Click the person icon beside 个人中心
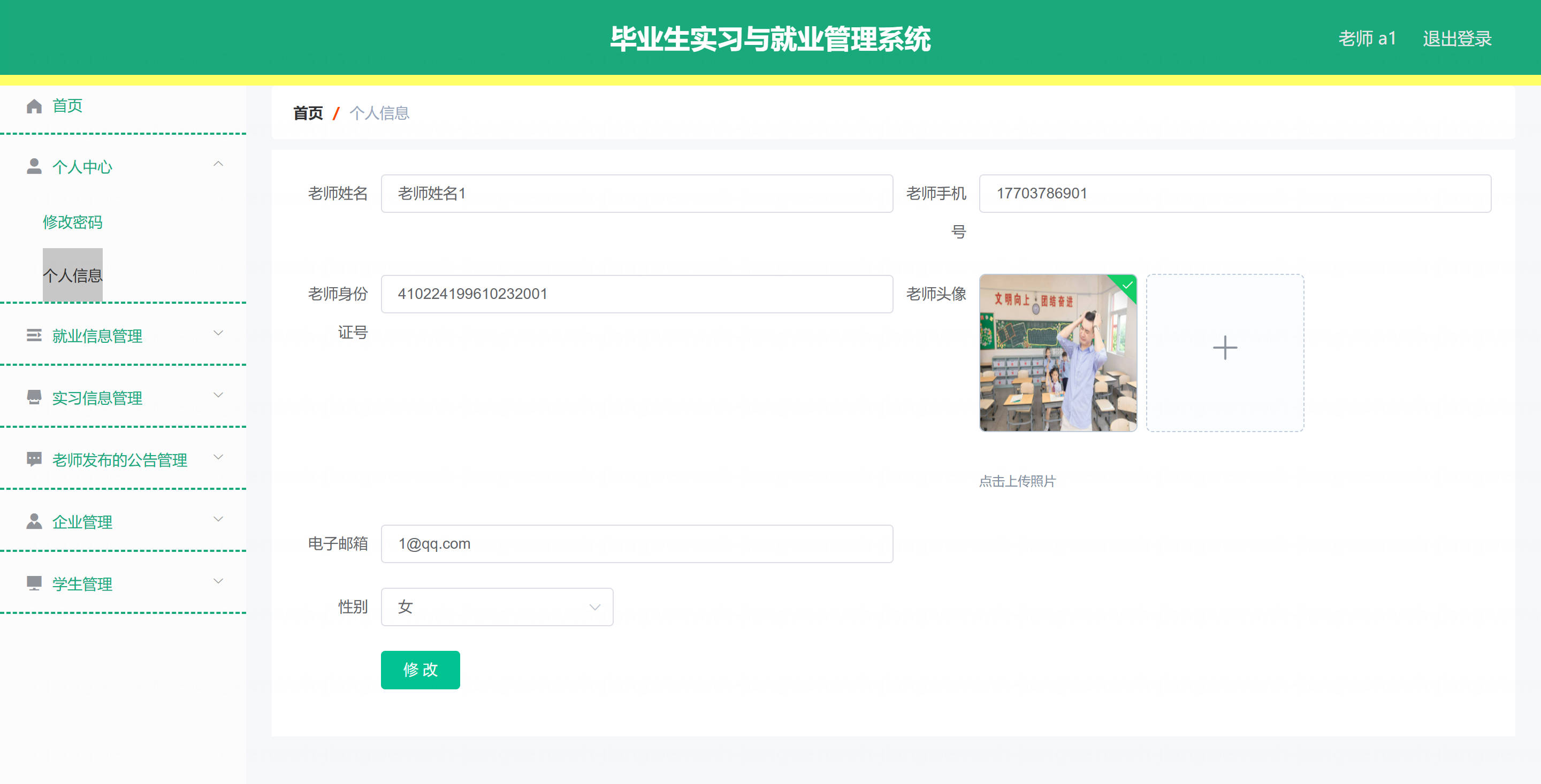Viewport: 1541px width, 784px height. click(x=34, y=166)
